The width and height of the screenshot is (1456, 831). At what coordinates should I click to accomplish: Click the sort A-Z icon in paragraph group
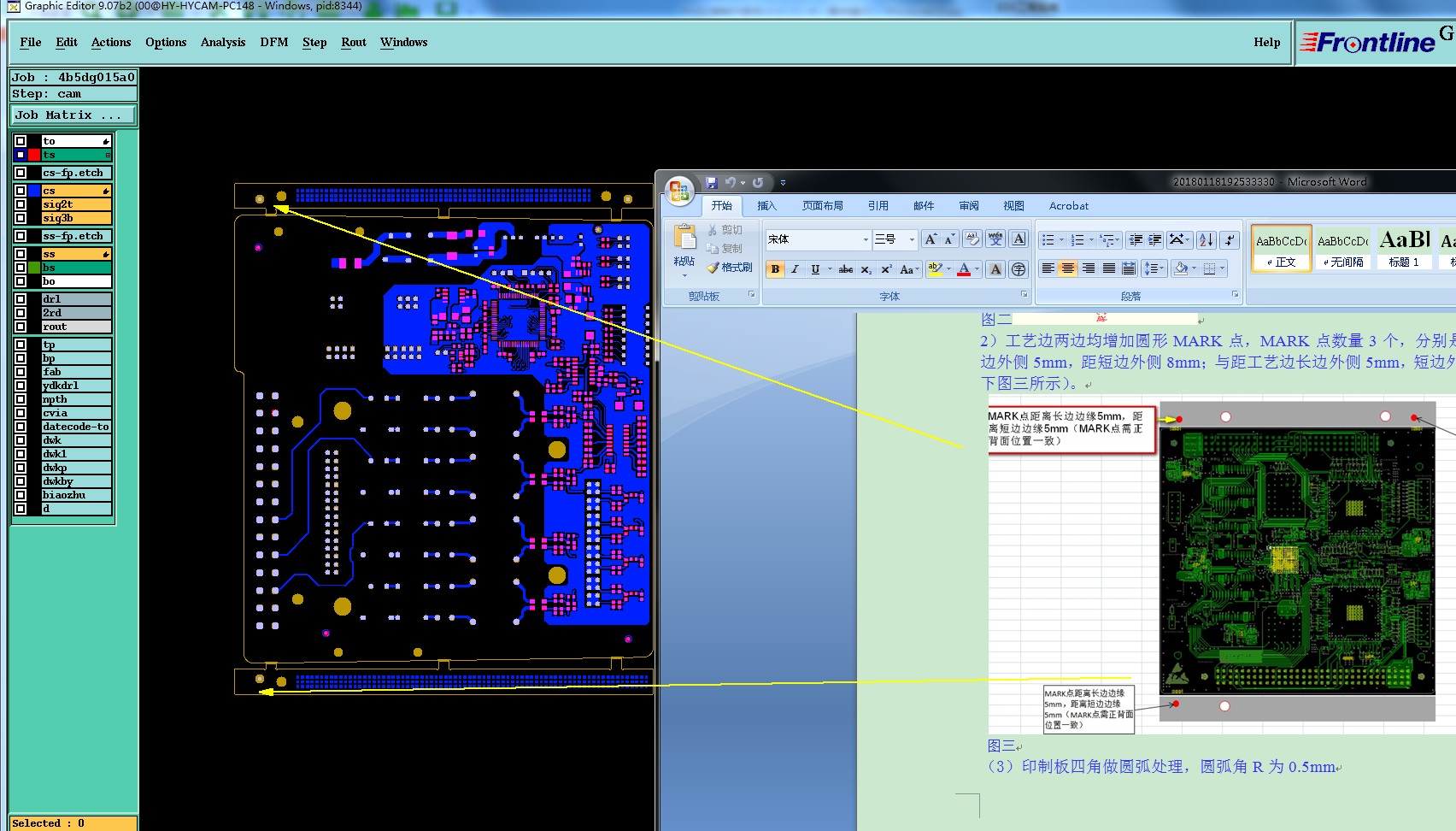click(1206, 239)
